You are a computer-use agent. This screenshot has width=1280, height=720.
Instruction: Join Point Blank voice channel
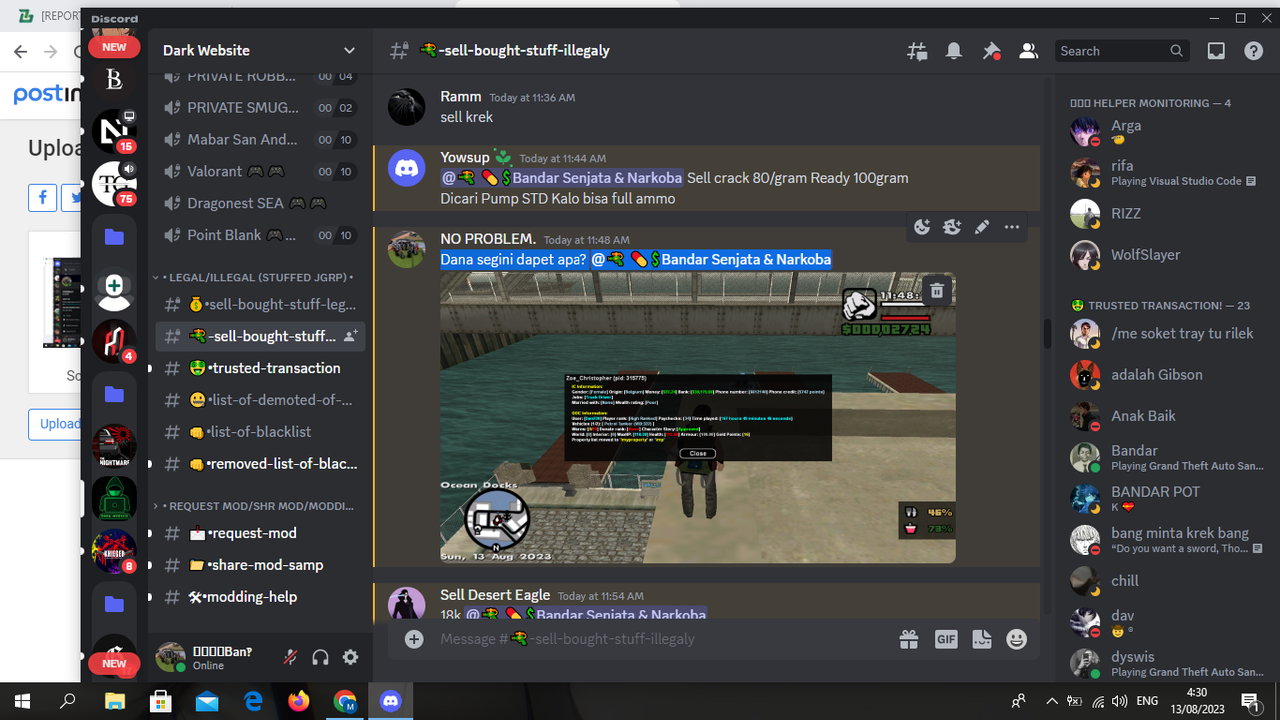[x=260, y=235]
